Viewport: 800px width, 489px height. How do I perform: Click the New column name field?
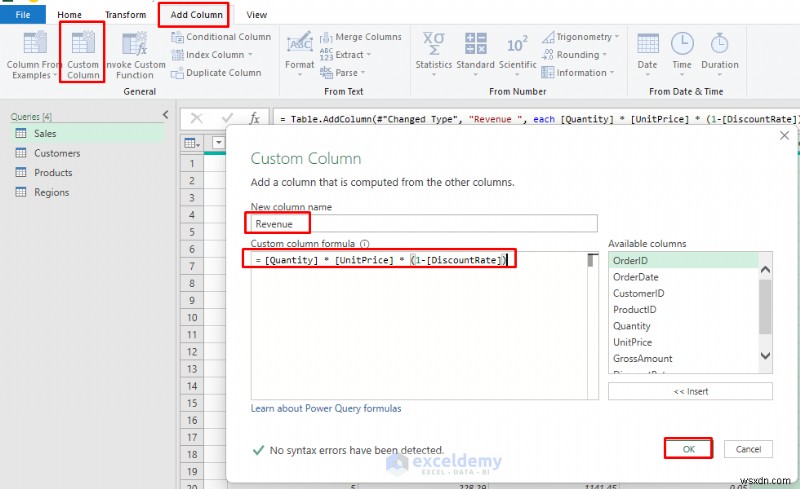423,224
